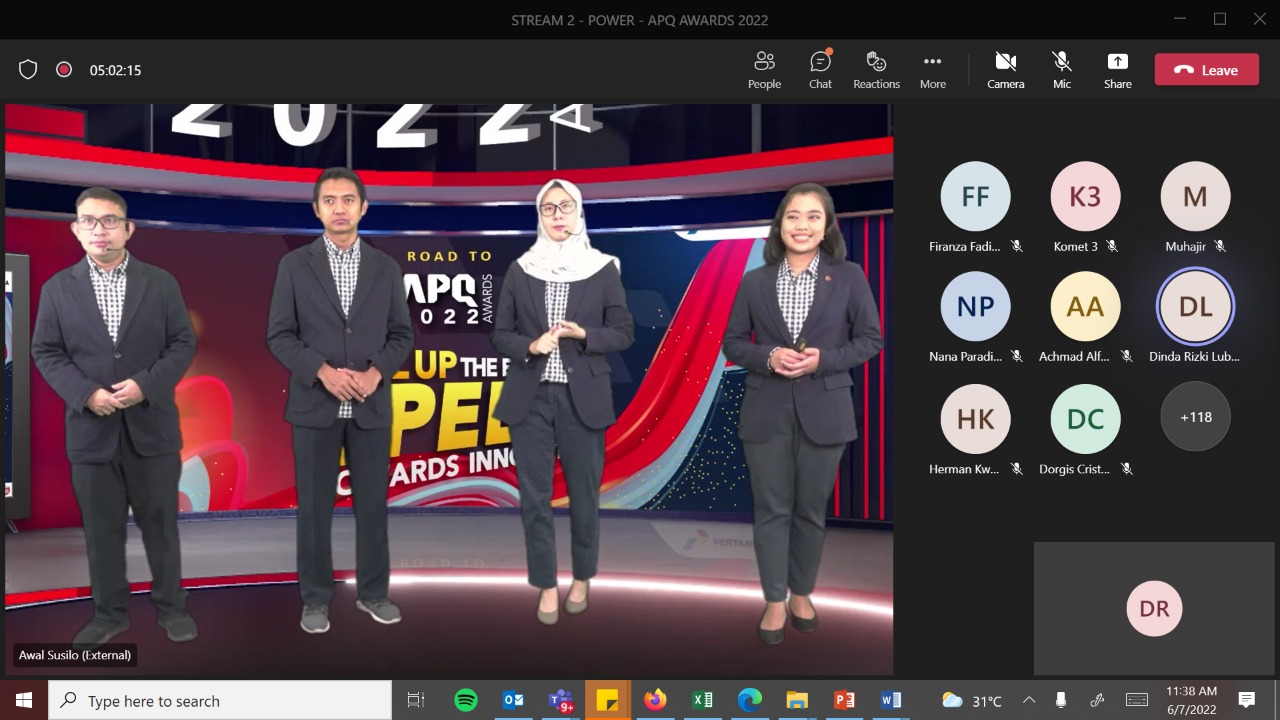Select participant avatar DL

point(1195,306)
